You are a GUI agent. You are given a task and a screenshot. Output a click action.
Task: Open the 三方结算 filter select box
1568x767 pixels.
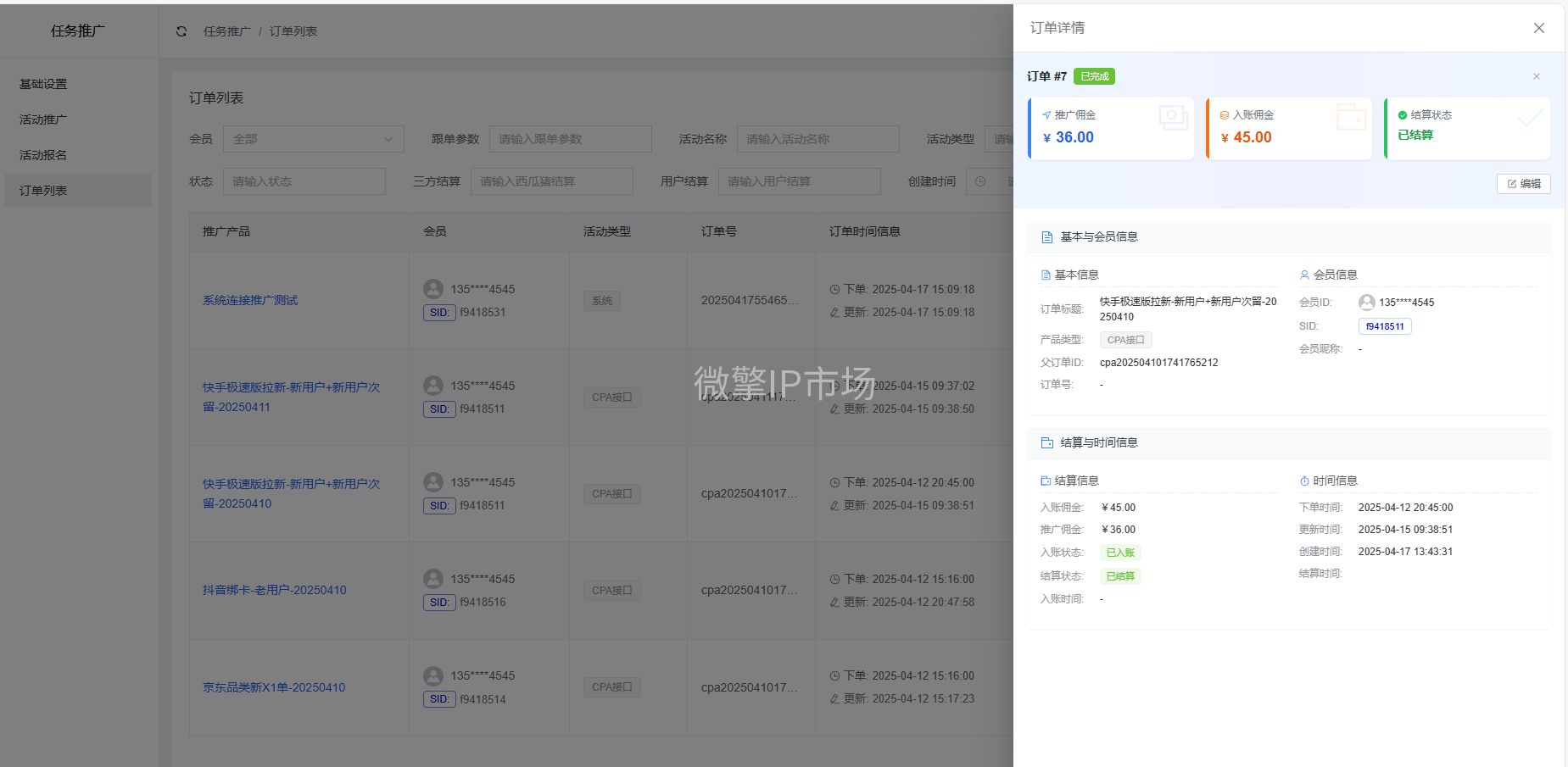coord(551,181)
